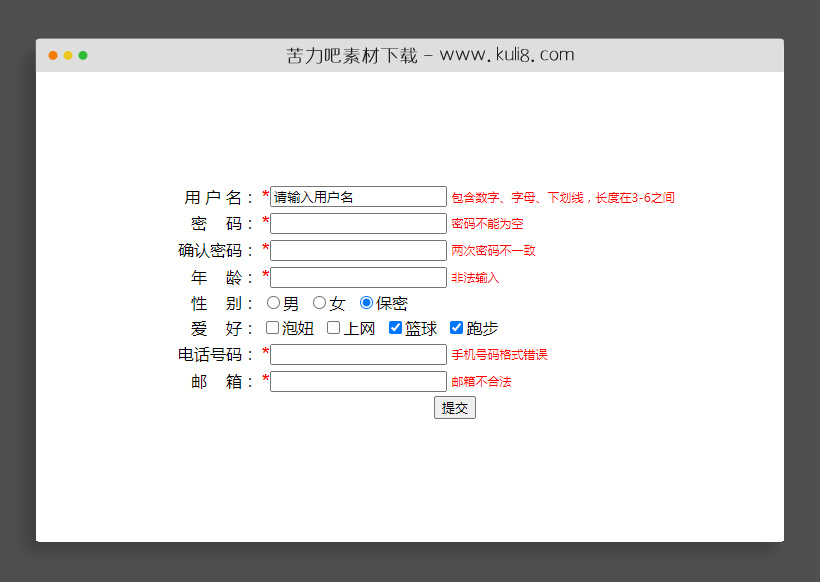Image resolution: width=820 pixels, height=582 pixels.
Task: Click the 密码 password input field
Action: [357, 223]
